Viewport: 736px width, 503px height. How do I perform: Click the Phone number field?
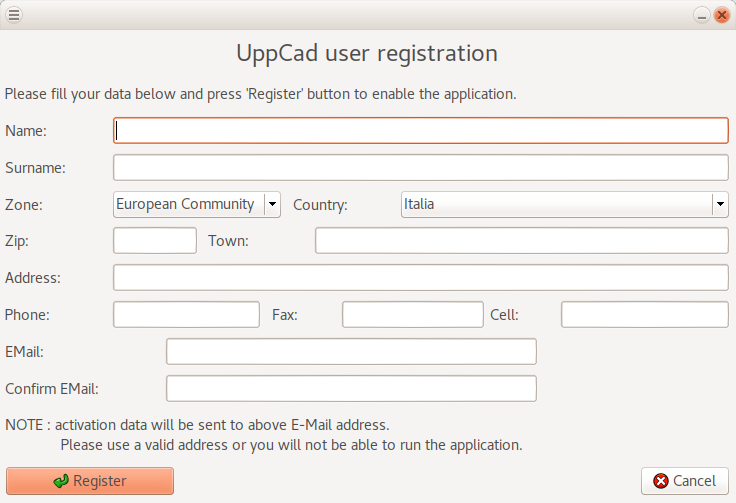186,315
